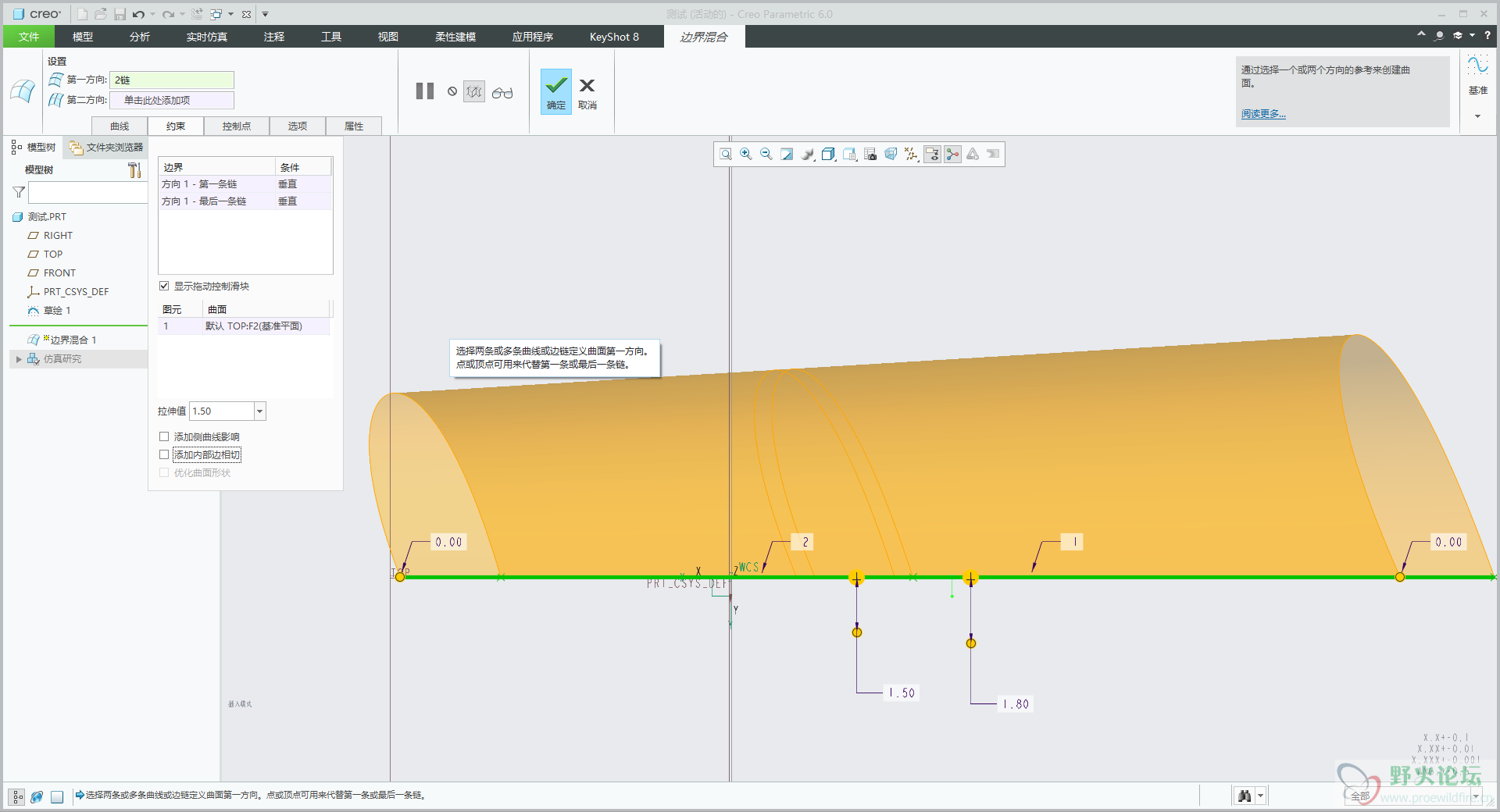Select the 草绘 1 feature in model tree
The width and height of the screenshot is (1500, 812).
pos(57,311)
